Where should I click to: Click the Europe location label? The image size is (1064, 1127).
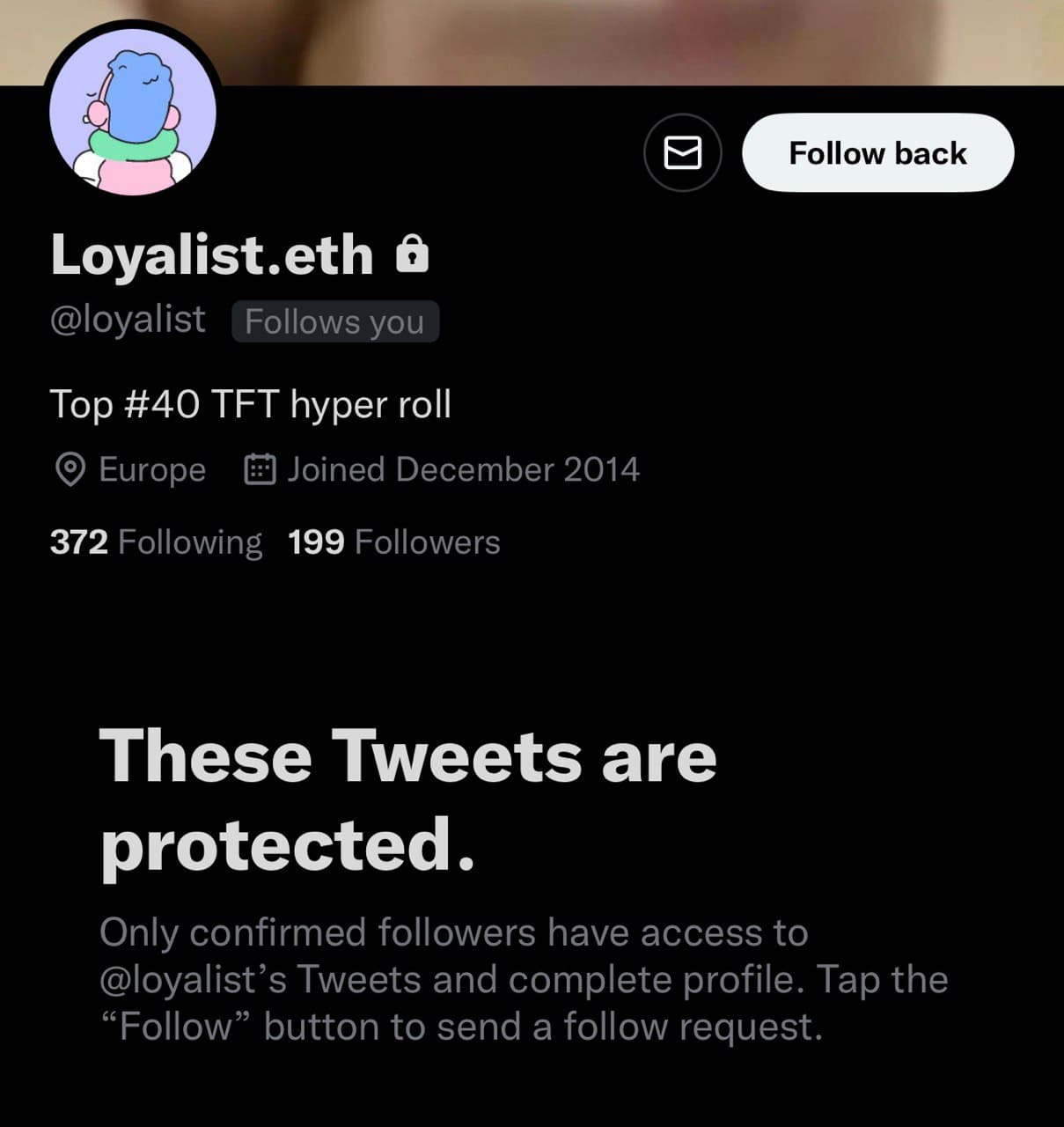[152, 470]
